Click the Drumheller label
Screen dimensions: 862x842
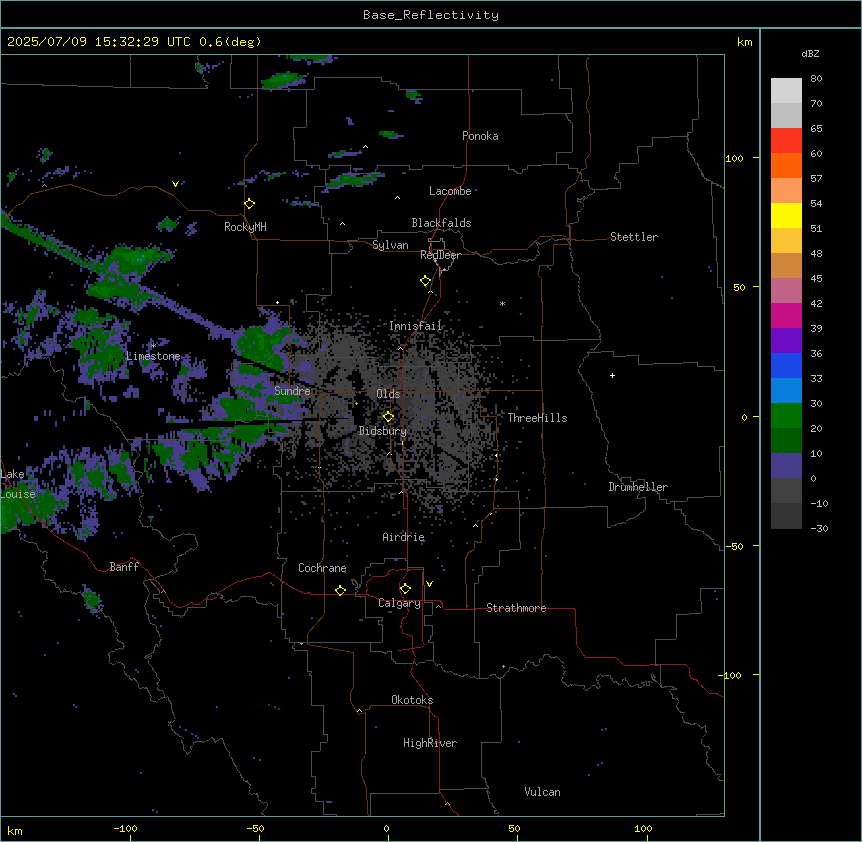point(638,487)
